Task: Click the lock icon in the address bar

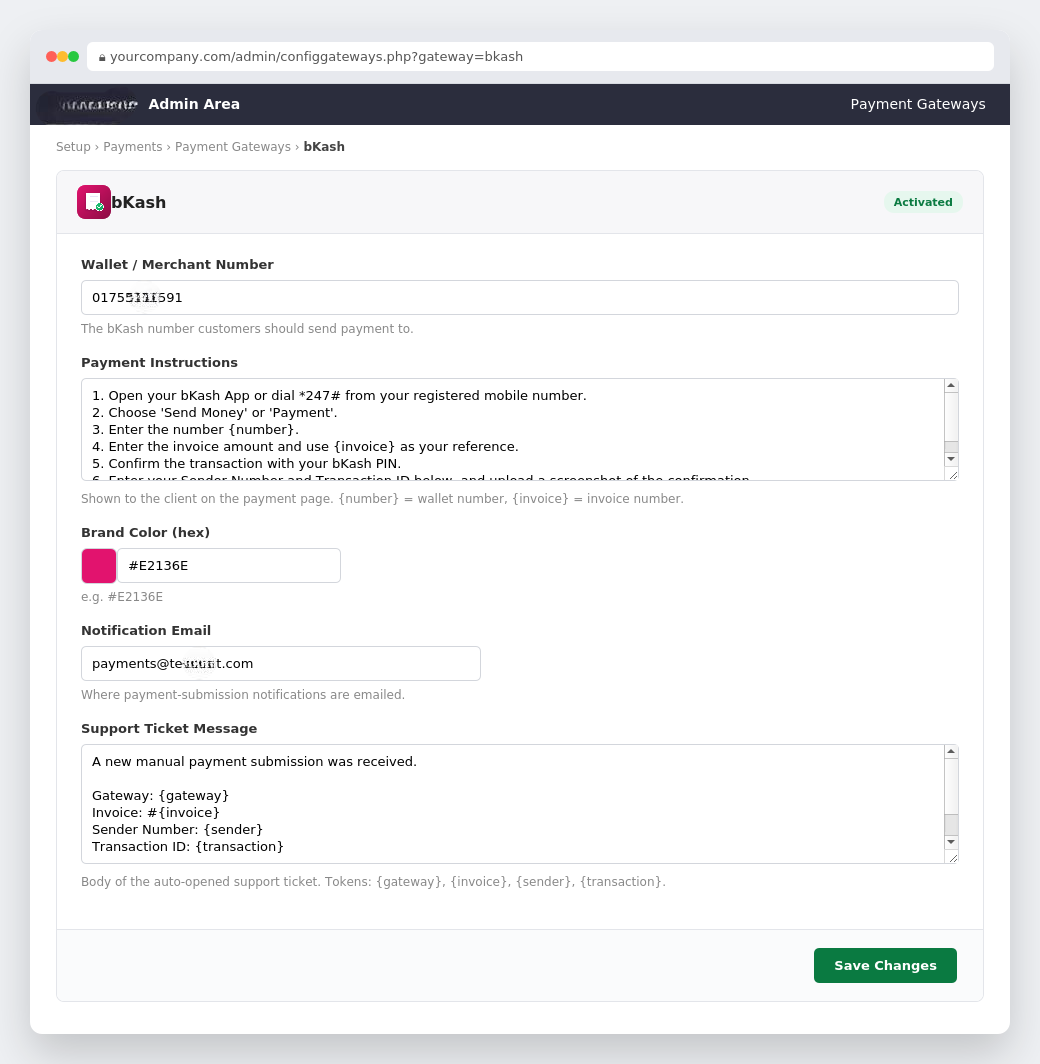Action: (102, 58)
